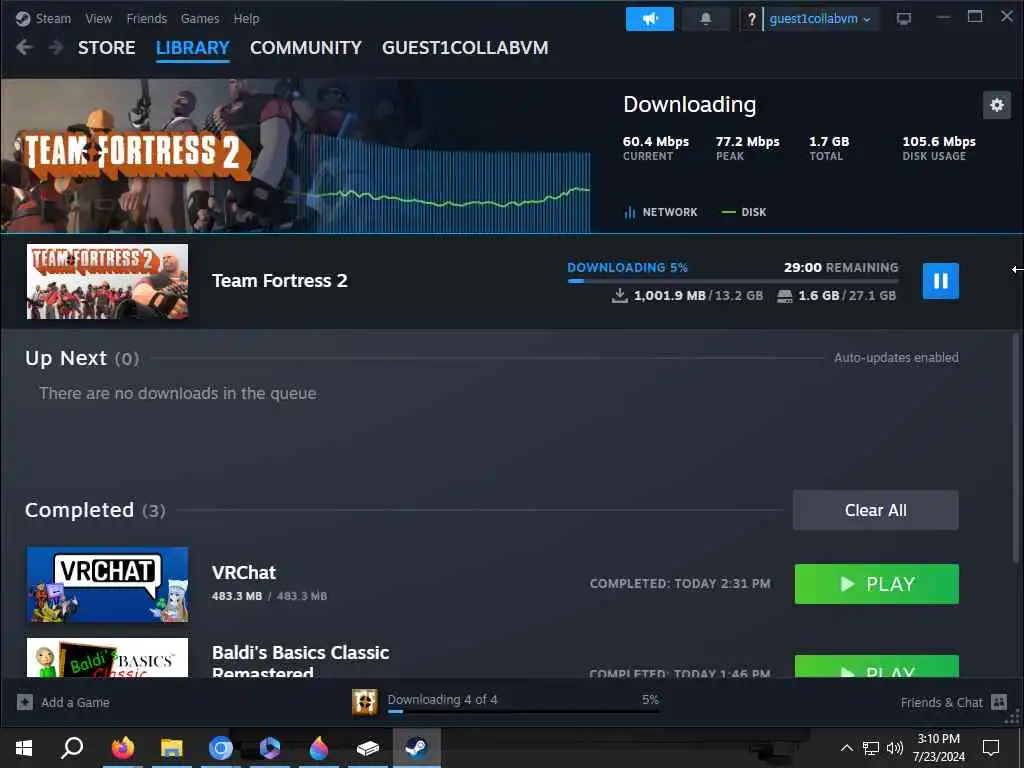Go forward with the right arrow
Viewport: 1024px width, 768px height.
(56, 48)
